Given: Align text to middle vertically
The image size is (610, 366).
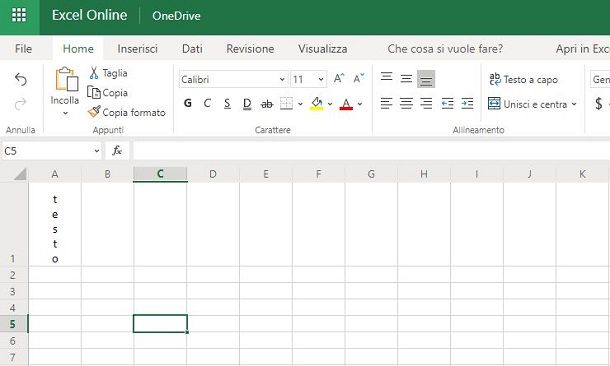Looking at the screenshot, I should point(406,79).
